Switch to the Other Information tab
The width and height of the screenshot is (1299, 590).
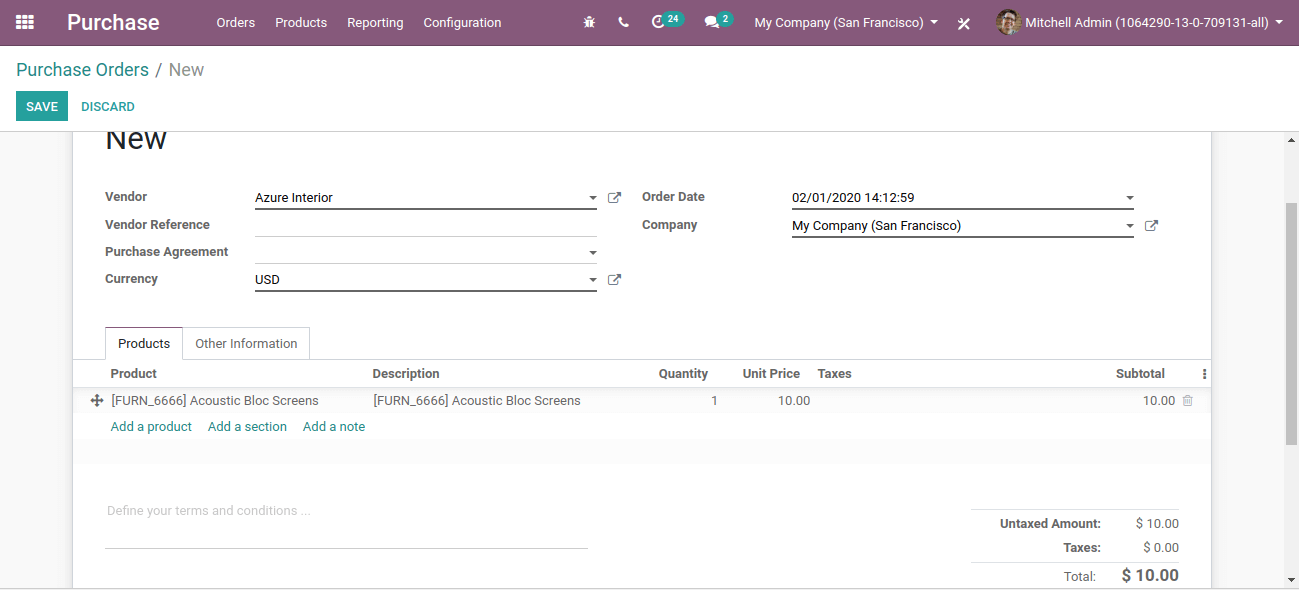click(246, 343)
